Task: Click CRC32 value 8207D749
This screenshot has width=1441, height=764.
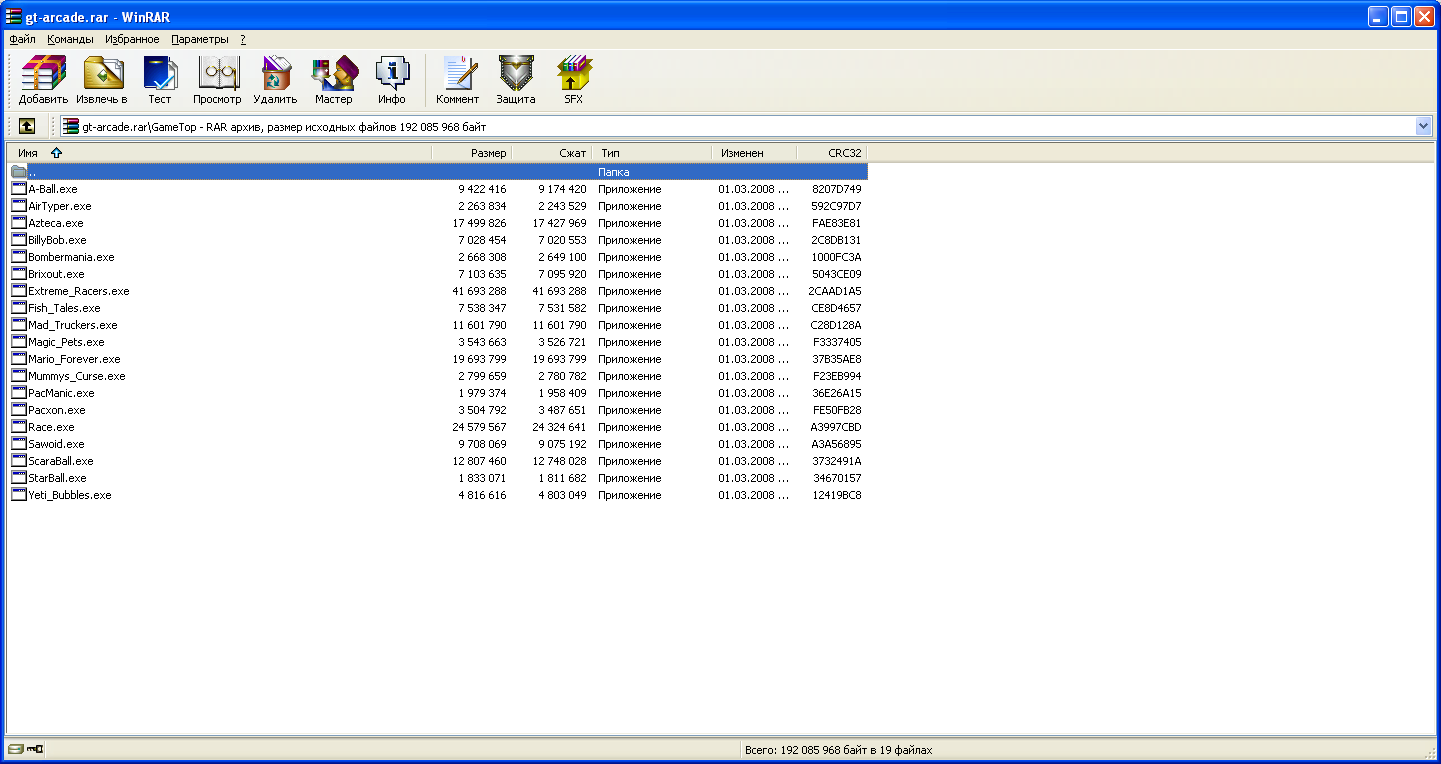Action: [x=837, y=189]
